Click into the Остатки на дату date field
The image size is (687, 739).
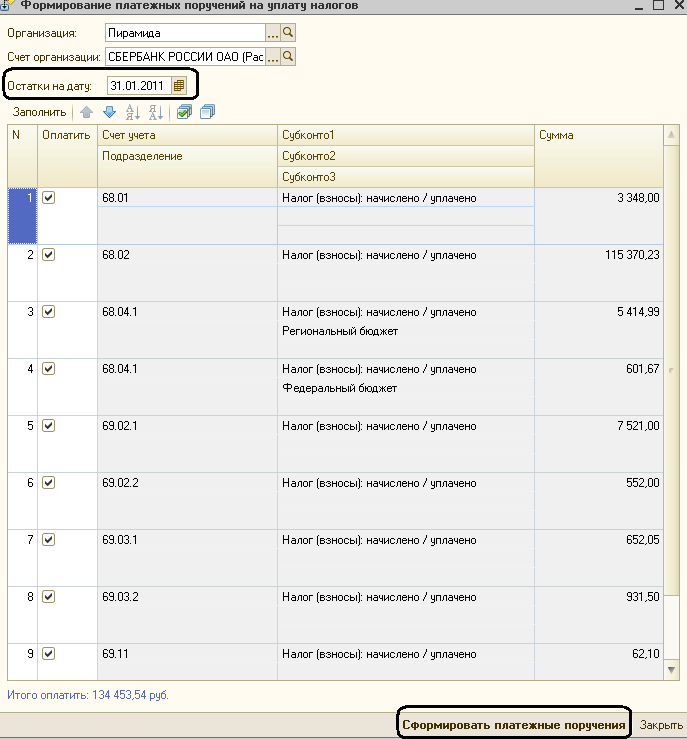tap(138, 86)
